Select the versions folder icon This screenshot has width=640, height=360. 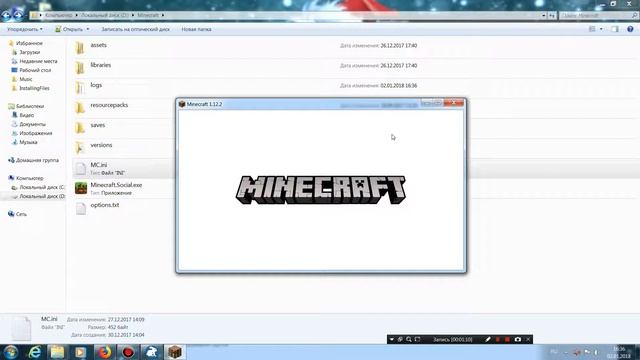80,147
